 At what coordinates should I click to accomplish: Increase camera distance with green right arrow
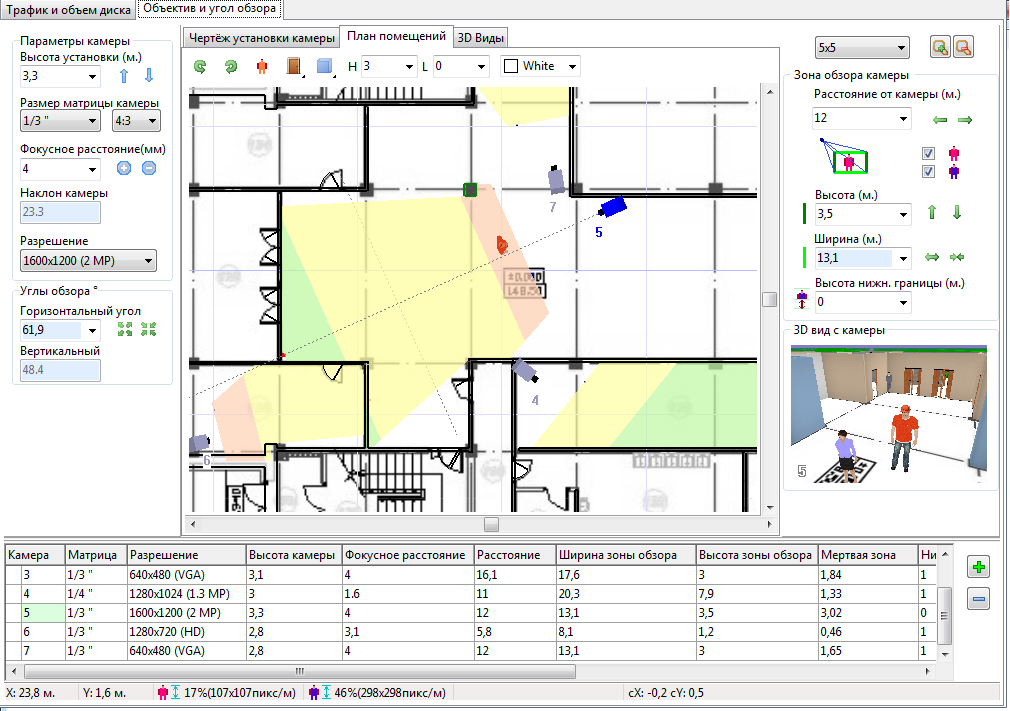tap(965, 120)
